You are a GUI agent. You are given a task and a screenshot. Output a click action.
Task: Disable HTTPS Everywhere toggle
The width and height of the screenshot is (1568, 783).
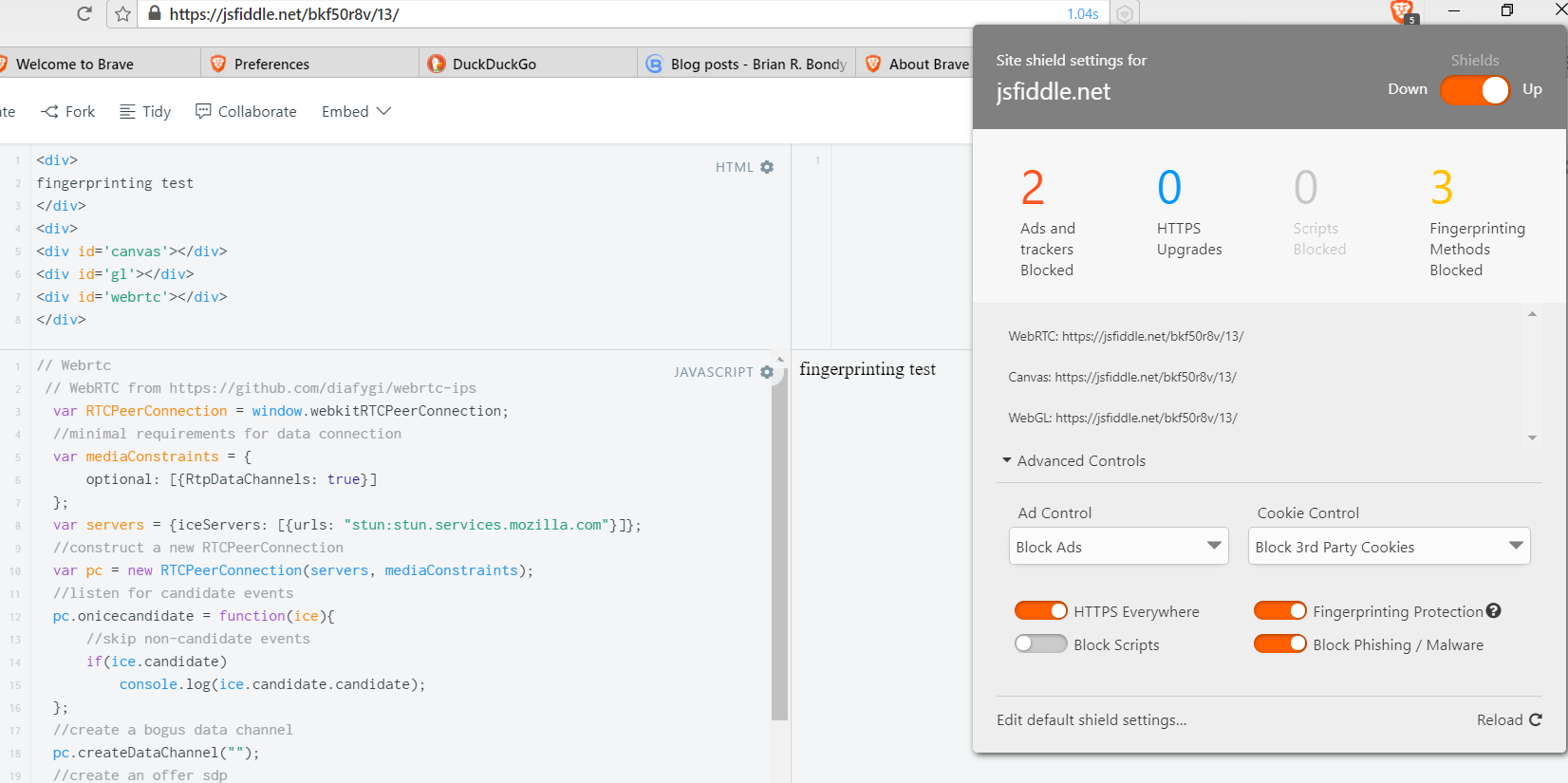pyautogui.click(x=1041, y=611)
